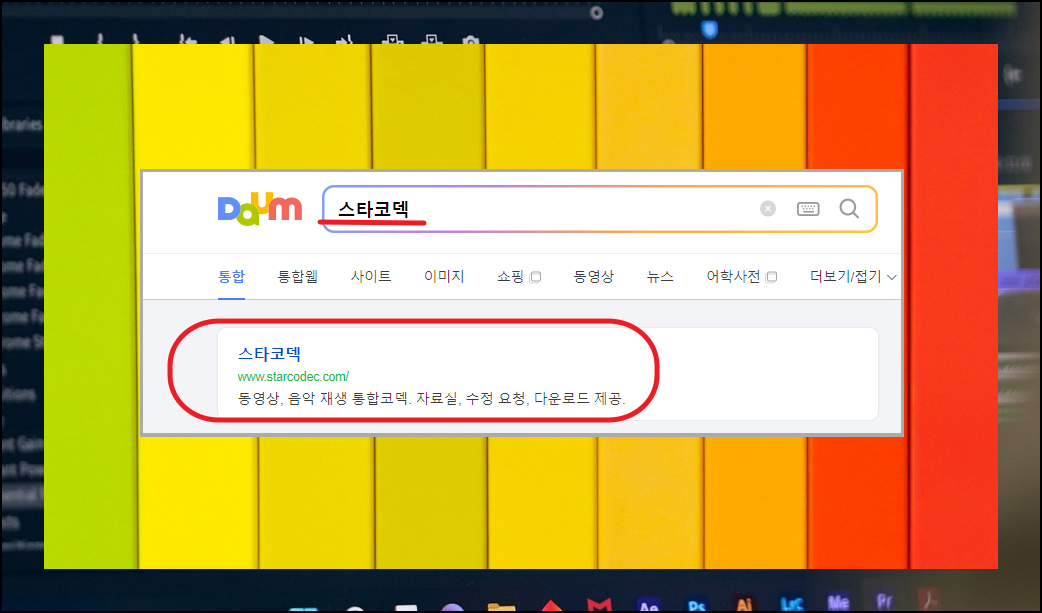Open the virtual keyboard icon in search bar
This screenshot has width=1042, height=613.
pyautogui.click(x=808, y=209)
